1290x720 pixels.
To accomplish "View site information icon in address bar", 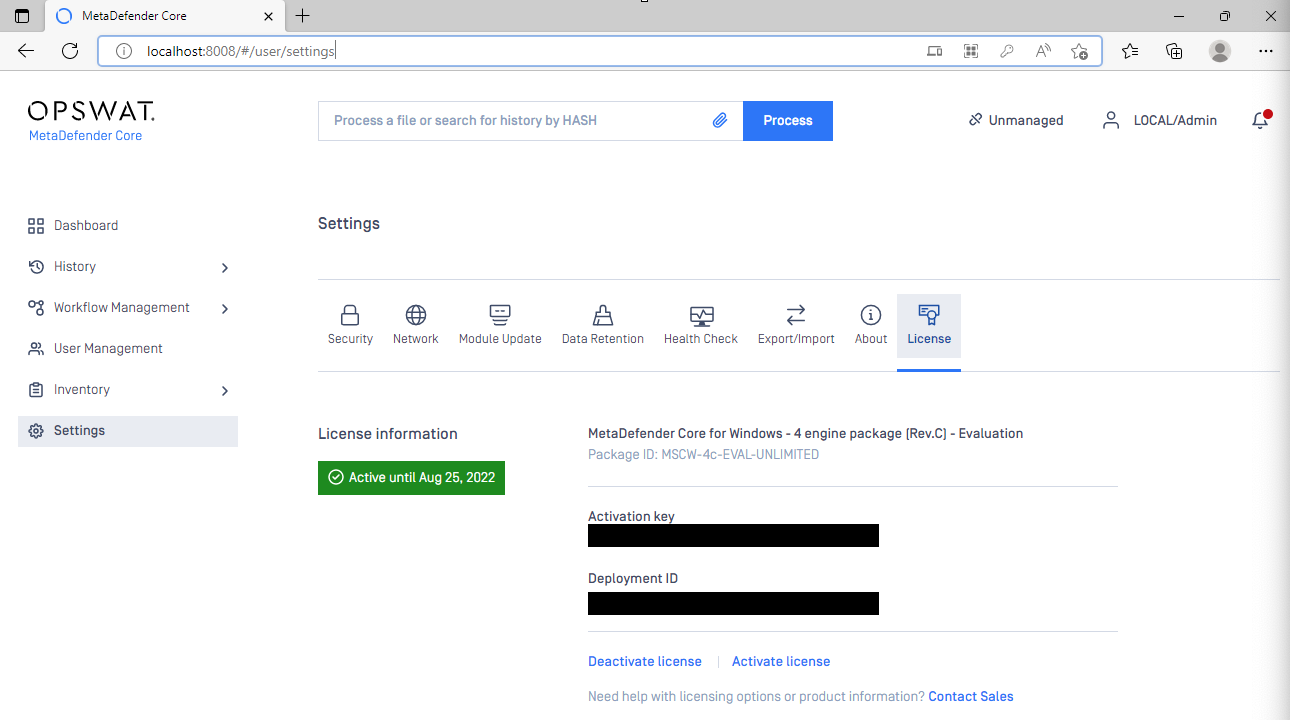I will [124, 51].
